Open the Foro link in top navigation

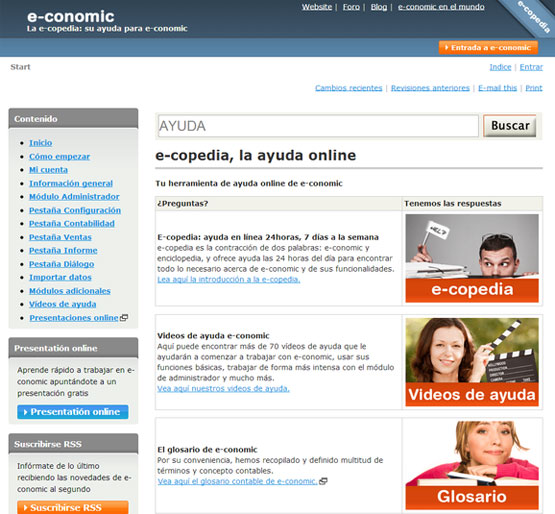coord(351,7)
